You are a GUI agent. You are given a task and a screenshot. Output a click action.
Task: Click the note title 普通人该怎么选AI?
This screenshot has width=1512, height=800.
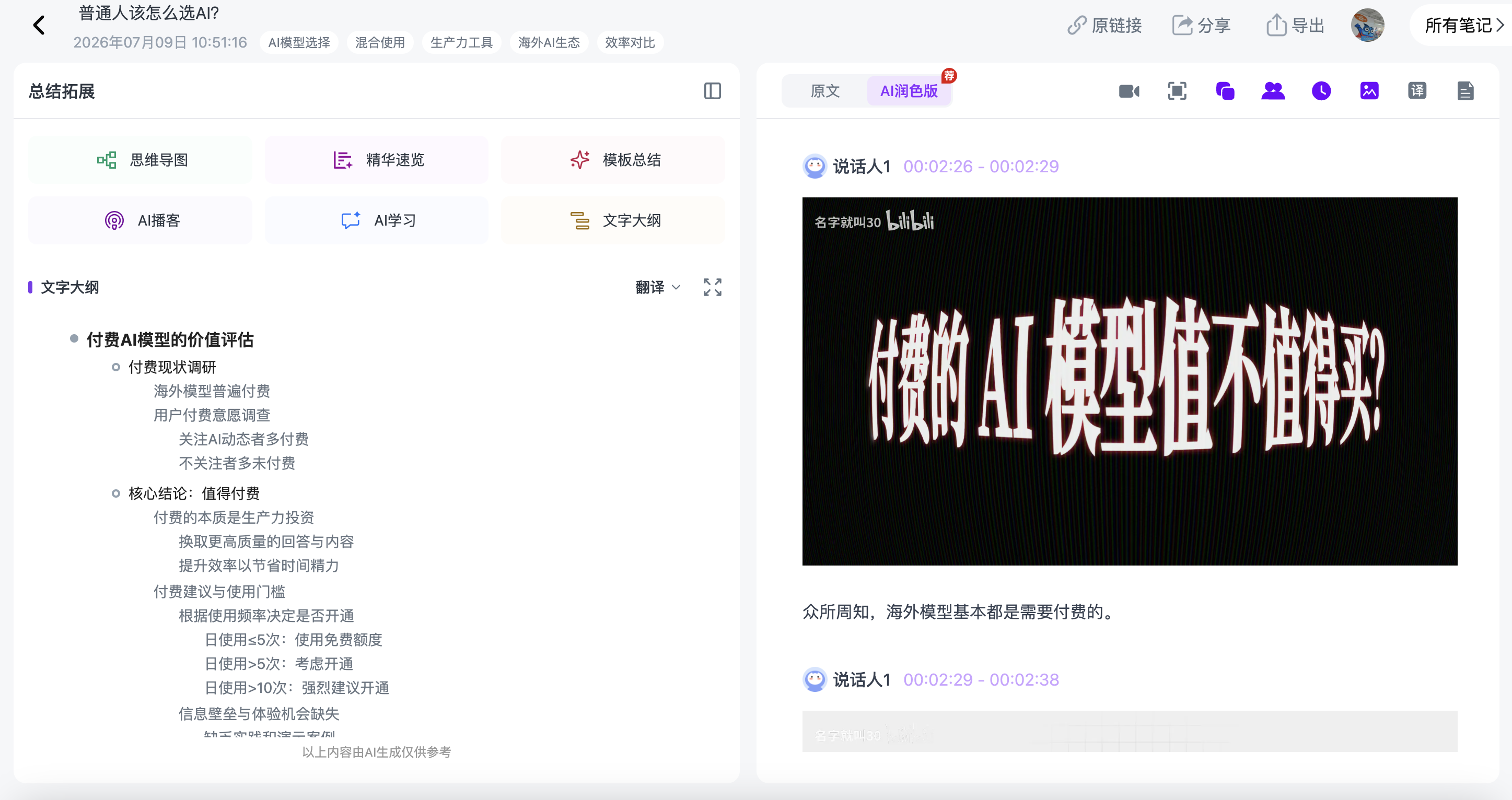point(149,13)
